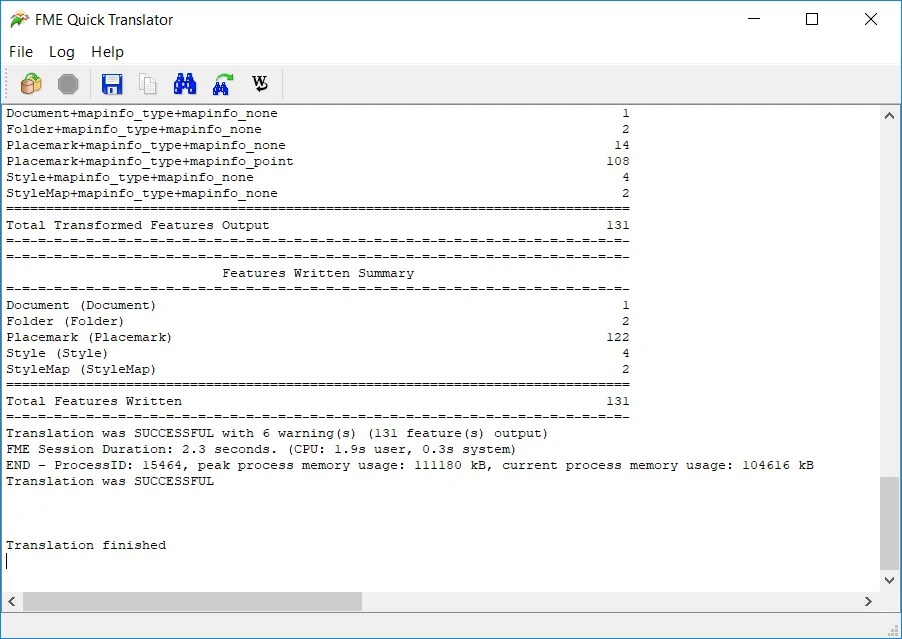Click 'Document+mapinfo_type+mapinfo_none' row
This screenshot has width=902, height=639.
pyautogui.click(x=318, y=113)
